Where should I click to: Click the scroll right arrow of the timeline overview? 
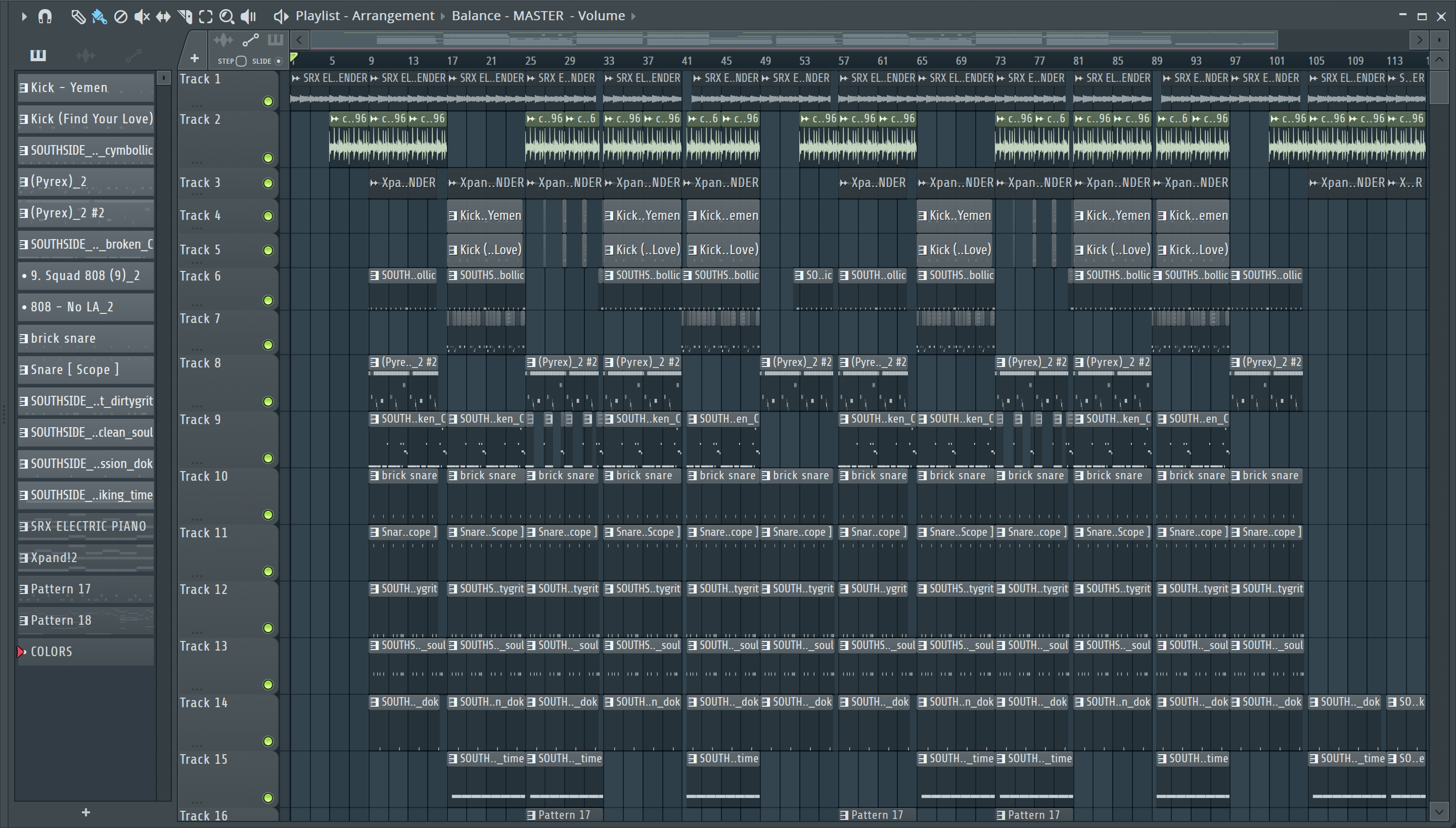click(1419, 40)
